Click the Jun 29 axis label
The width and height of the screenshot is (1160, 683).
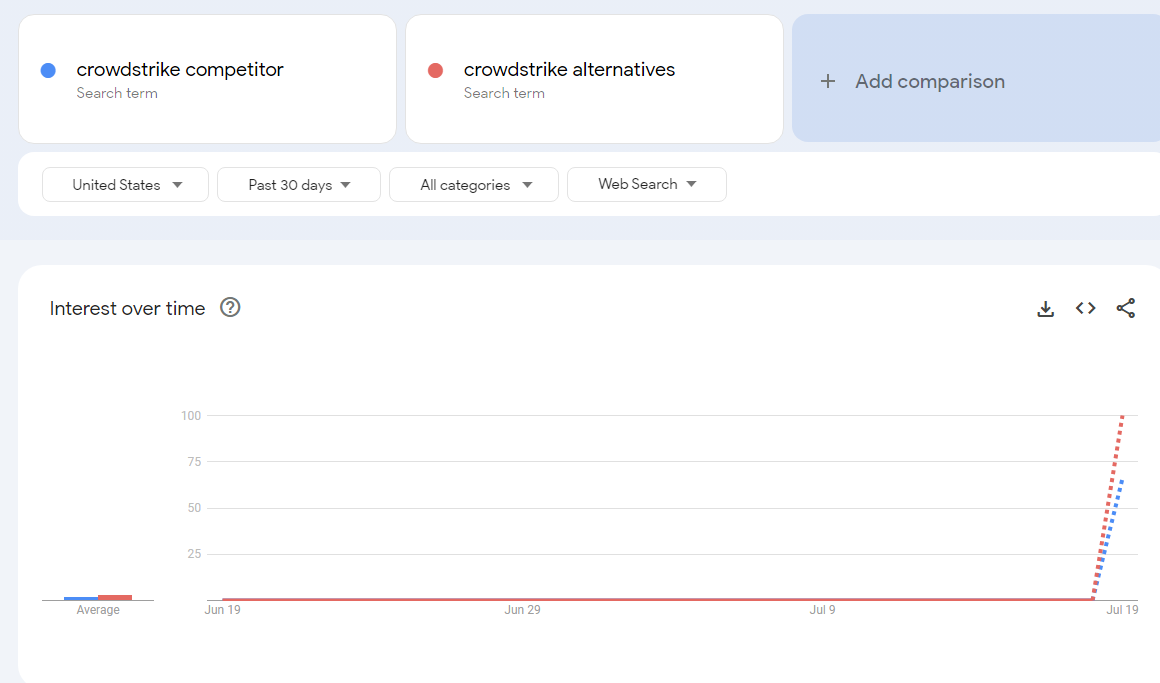(522, 609)
